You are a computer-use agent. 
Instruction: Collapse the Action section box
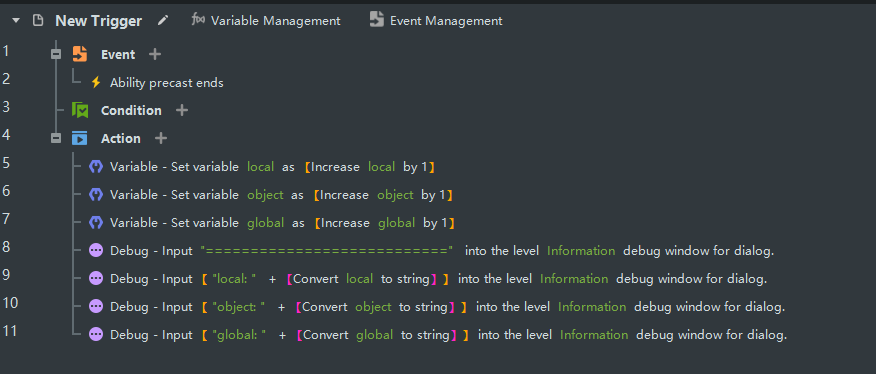click(x=56, y=138)
